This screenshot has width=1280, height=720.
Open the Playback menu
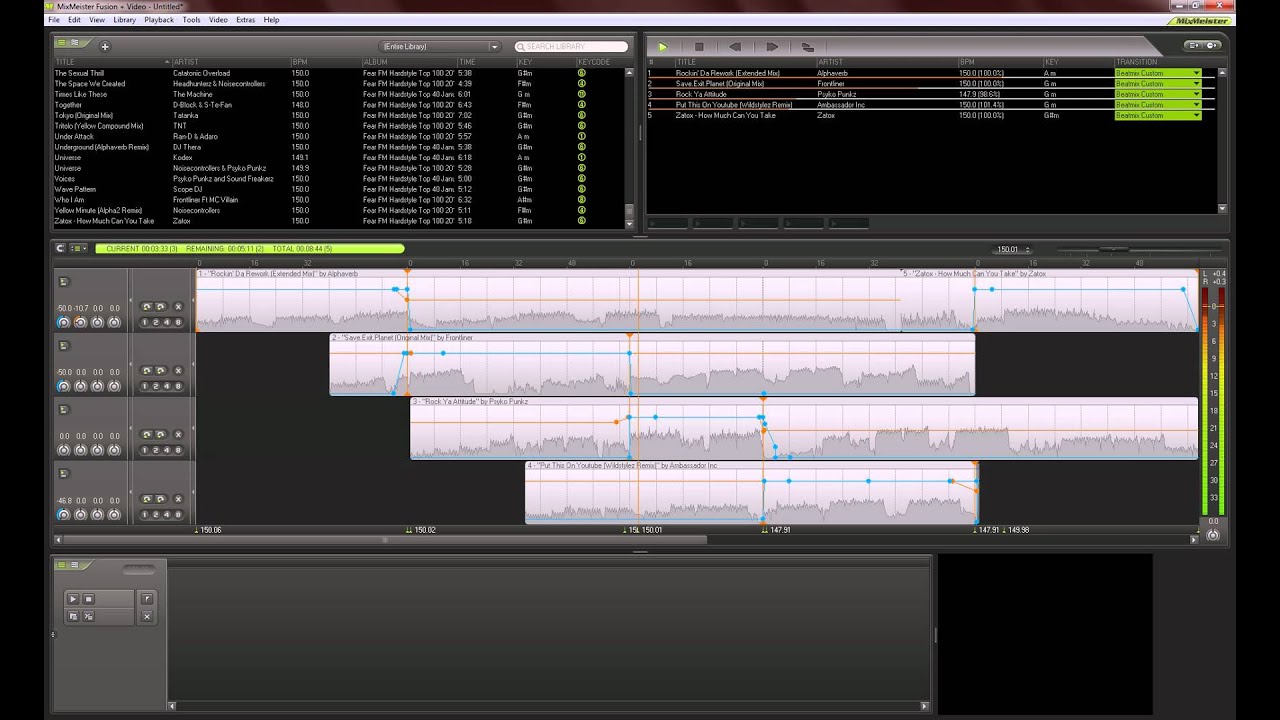(x=159, y=20)
